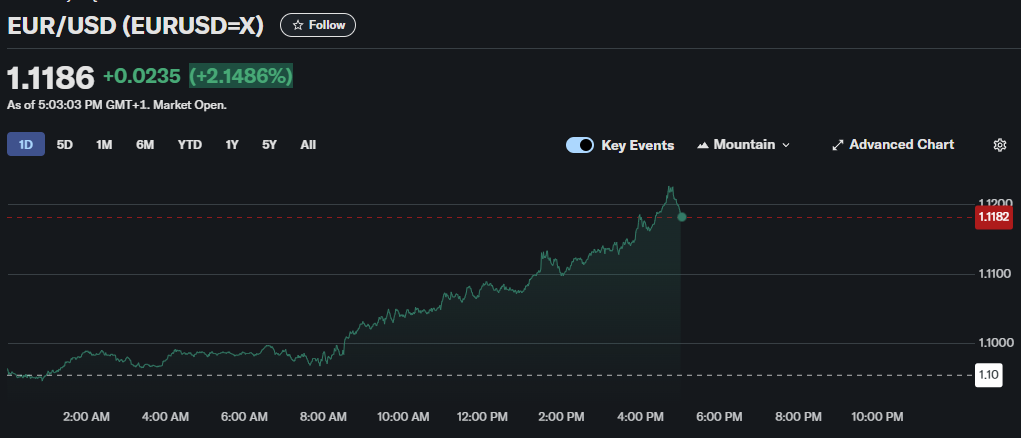Click the 2:00 AM axis label
Viewport: 1021px width, 438px height.
[86, 417]
